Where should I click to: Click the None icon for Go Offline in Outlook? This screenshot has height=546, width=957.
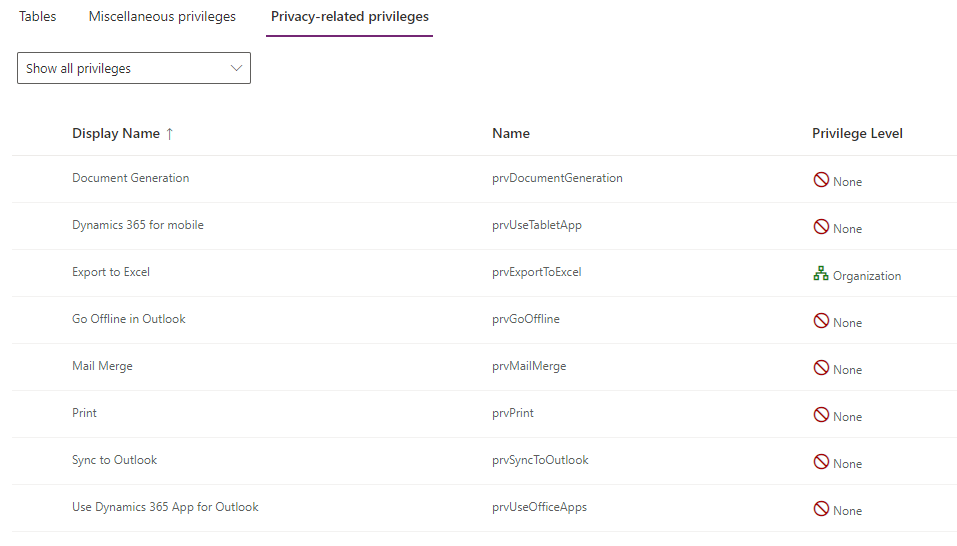click(821, 322)
